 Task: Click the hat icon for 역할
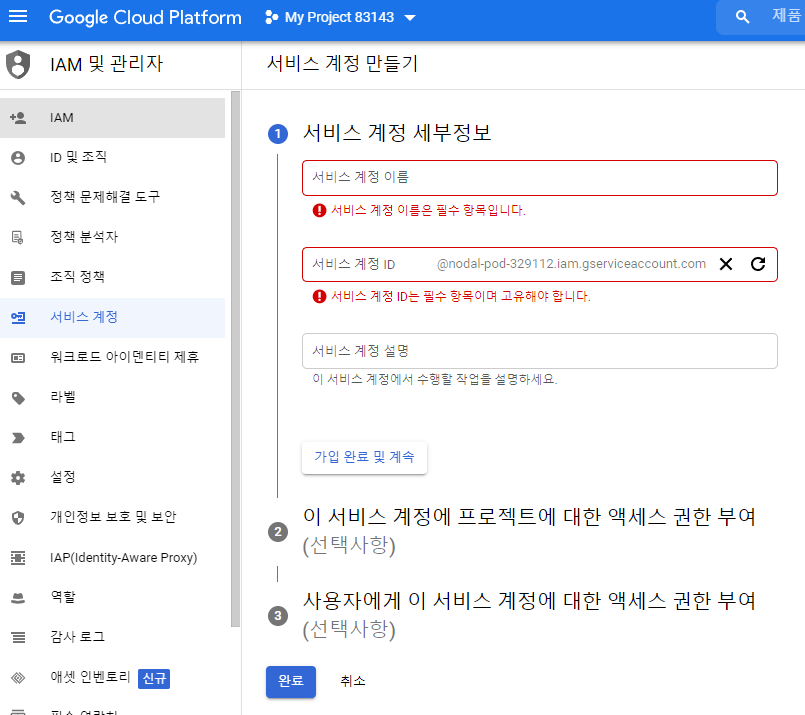(x=18, y=598)
